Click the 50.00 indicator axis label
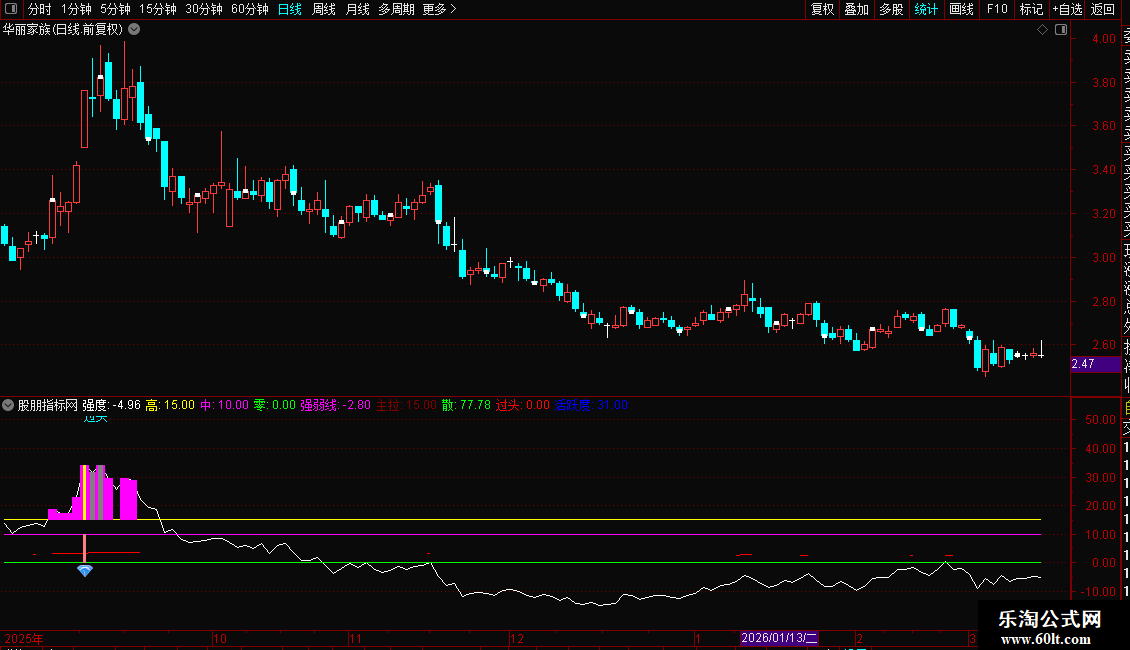 (1100, 419)
